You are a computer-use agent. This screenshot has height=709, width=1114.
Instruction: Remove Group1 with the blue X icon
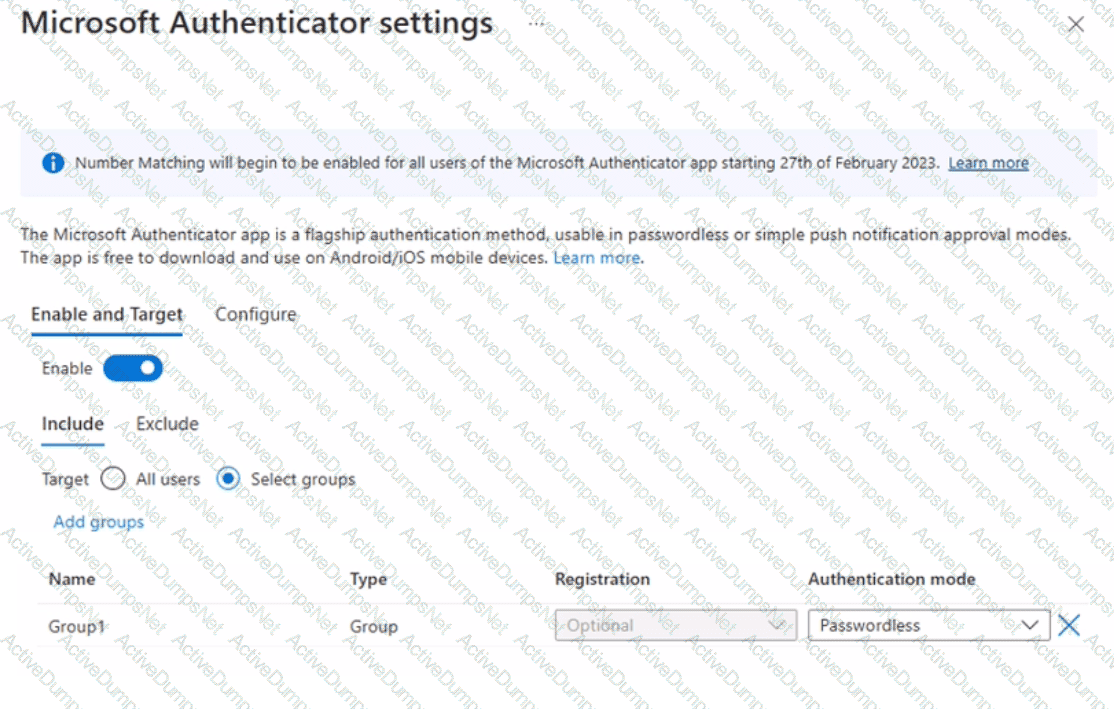click(1069, 625)
